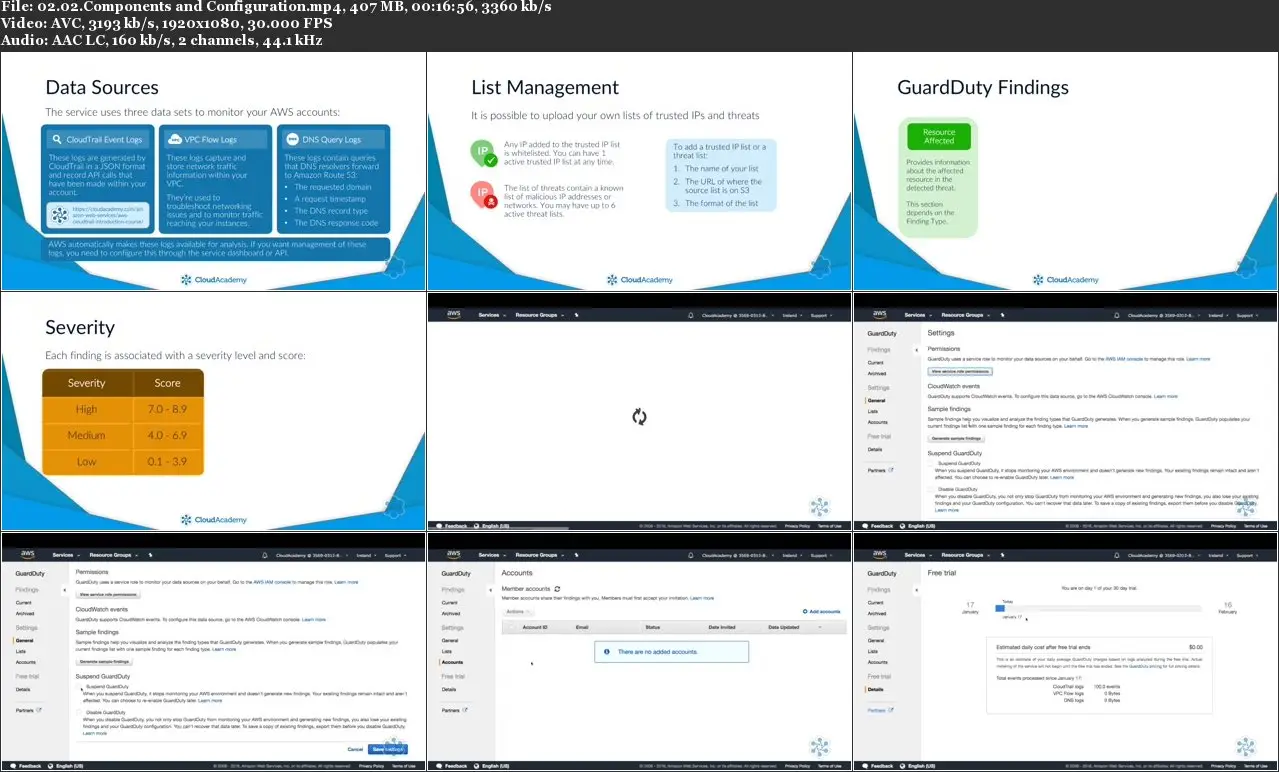Click Generate sample findings in thumbnail with Save button
This screenshot has width=1279, height=772.
pyautogui.click(x=104, y=662)
